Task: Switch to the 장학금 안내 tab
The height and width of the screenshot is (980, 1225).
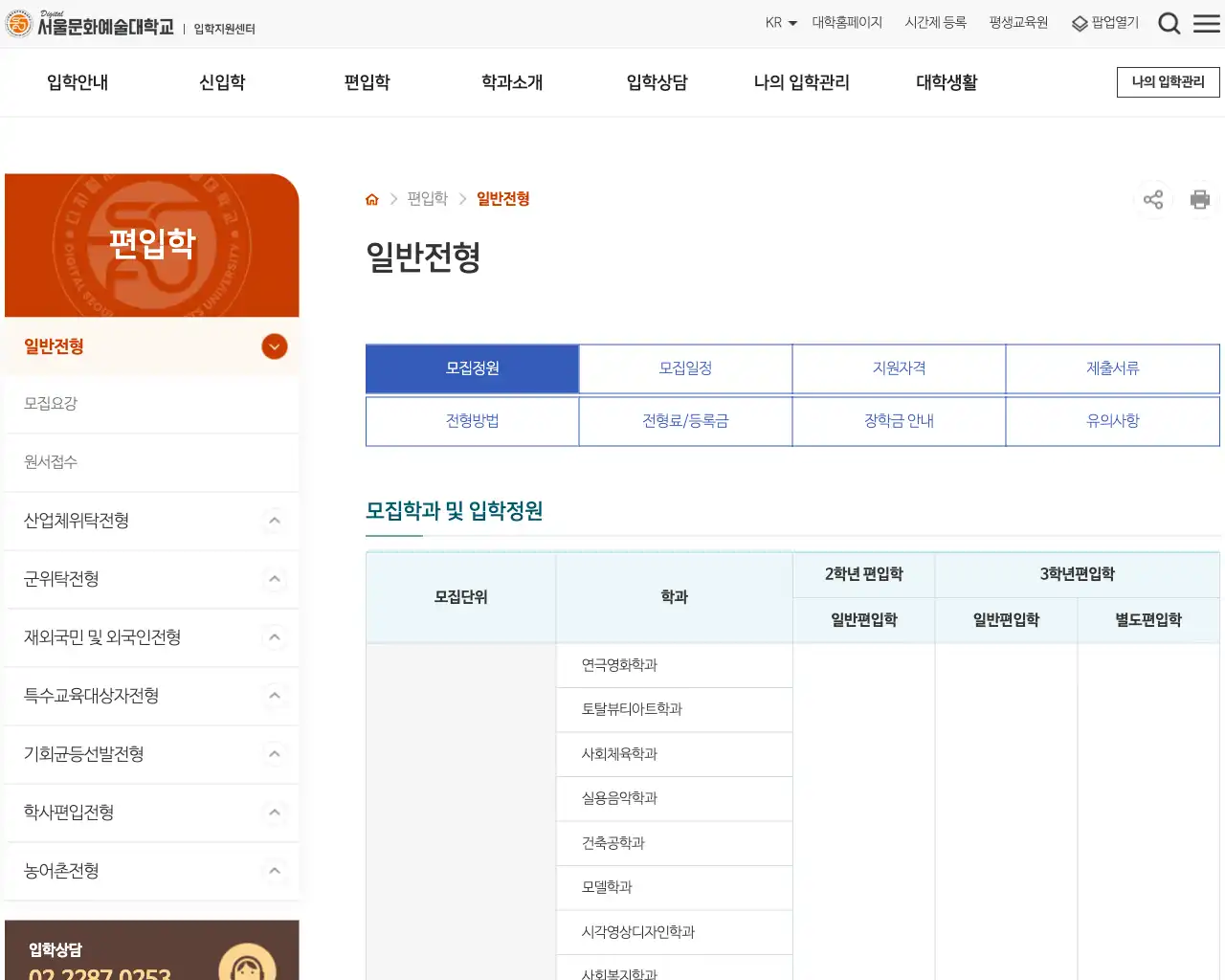Action: coord(899,421)
